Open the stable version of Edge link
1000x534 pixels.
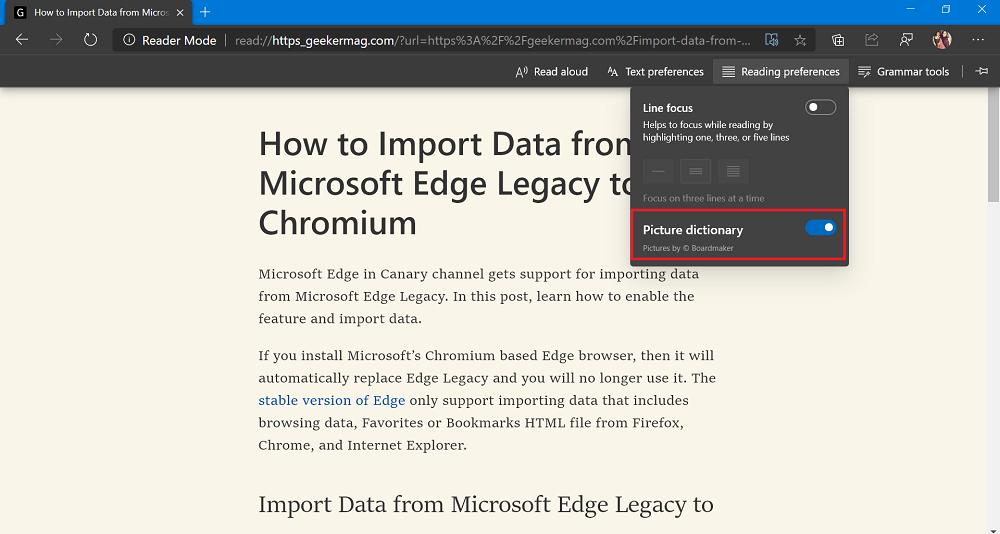pos(332,401)
